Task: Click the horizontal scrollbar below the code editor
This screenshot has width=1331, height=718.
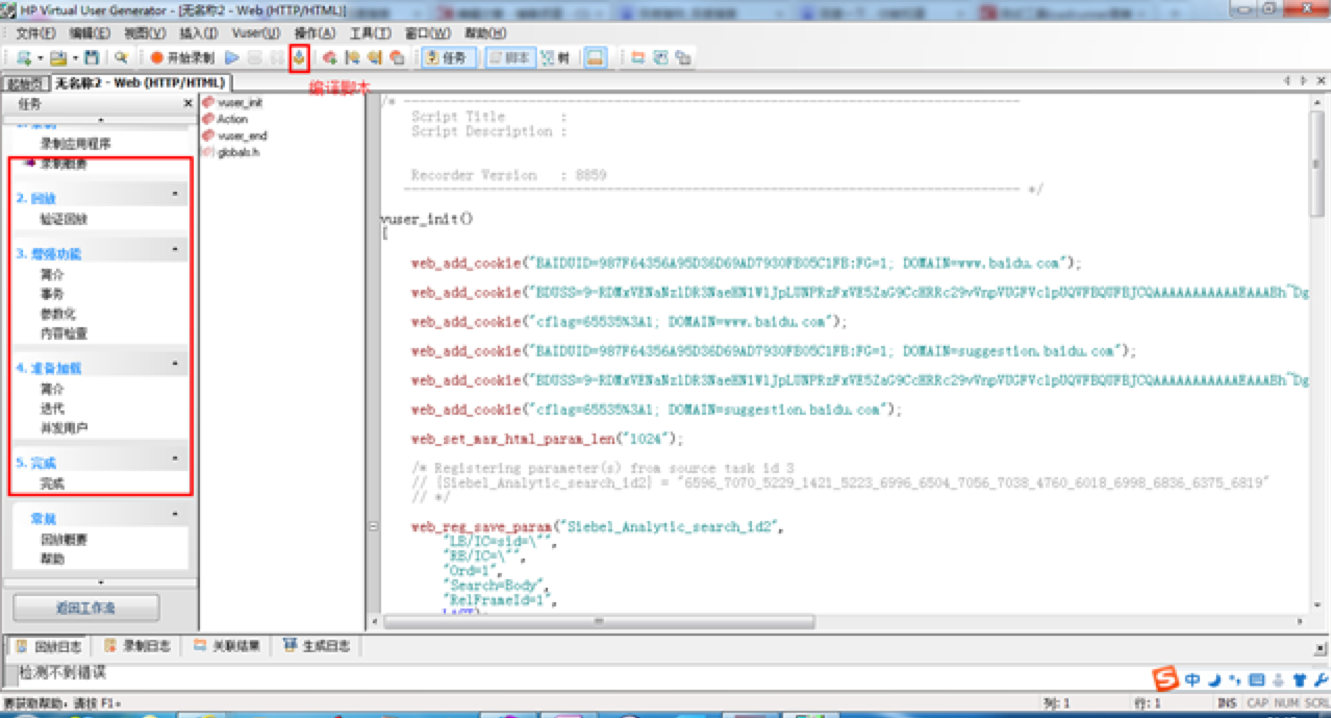Action: pyautogui.click(x=597, y=621)
